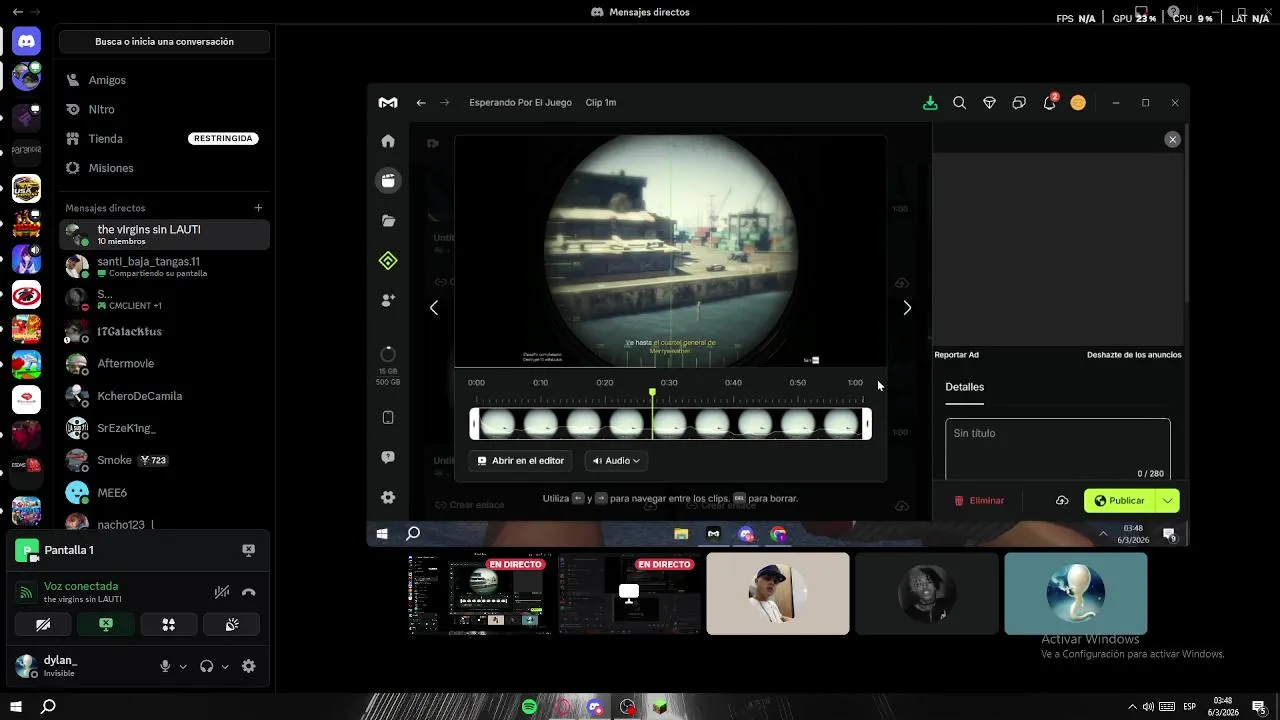Go to Medal Home in sidebar

(388, 141)
